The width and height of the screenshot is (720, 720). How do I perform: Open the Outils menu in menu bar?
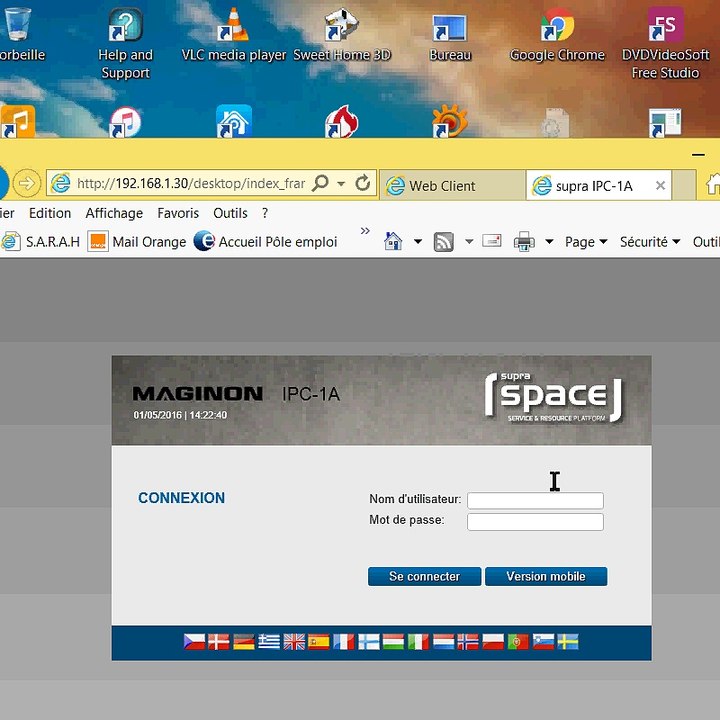(230, 213)
